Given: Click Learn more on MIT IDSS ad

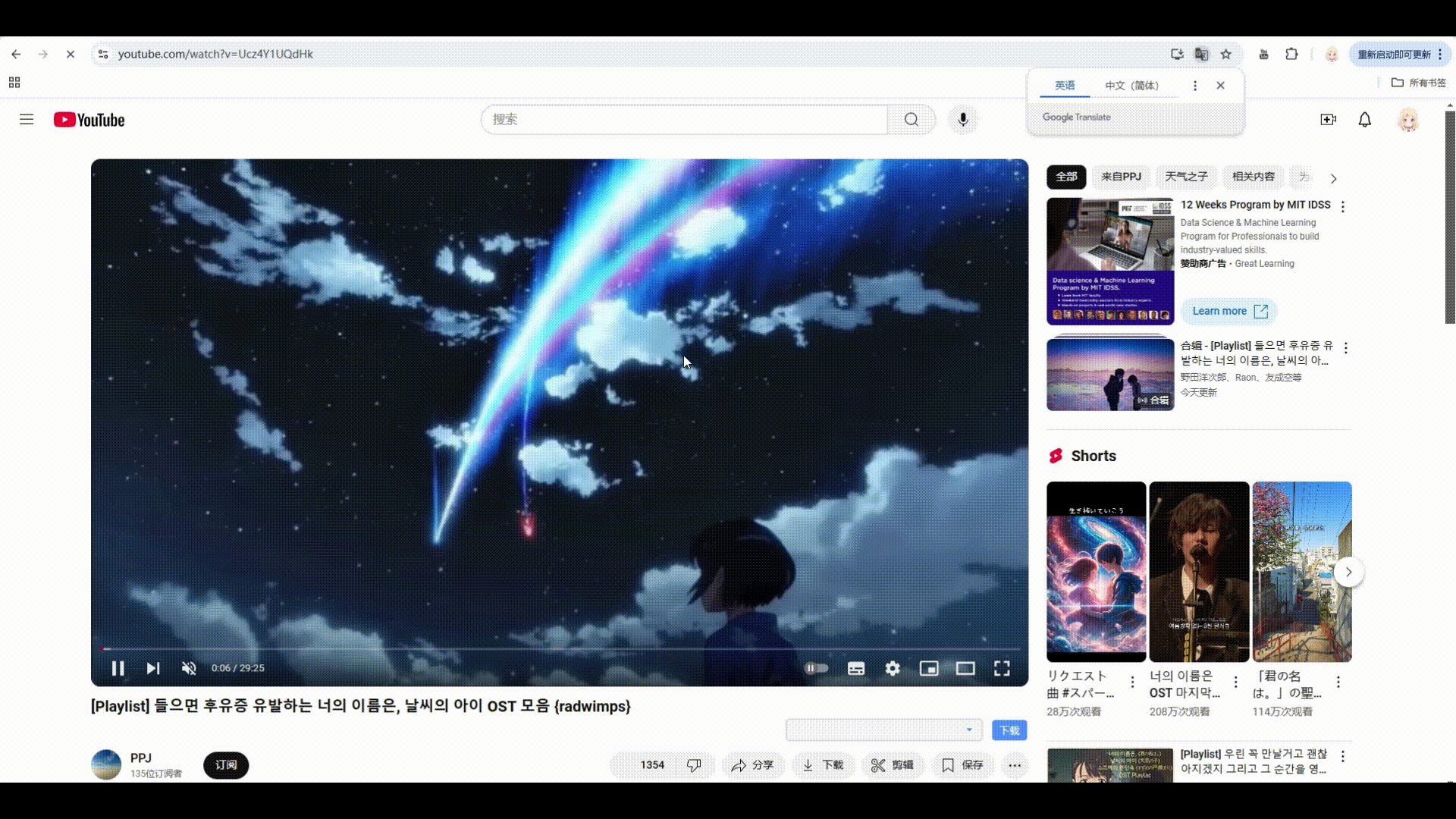Looking at the screenshot, I should click(1228, 311).
